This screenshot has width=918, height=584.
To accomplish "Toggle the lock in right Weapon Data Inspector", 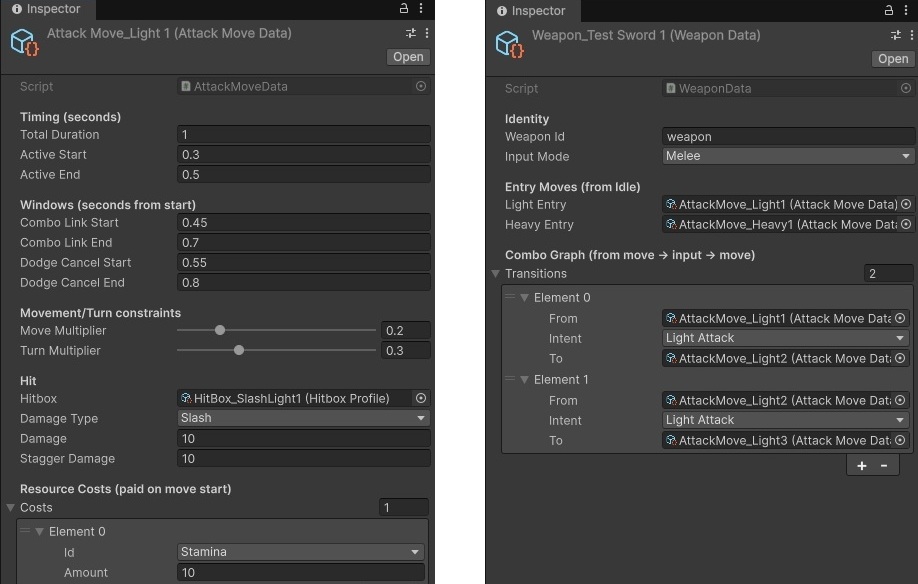I will pyautogui.click(x=889, y=10).
